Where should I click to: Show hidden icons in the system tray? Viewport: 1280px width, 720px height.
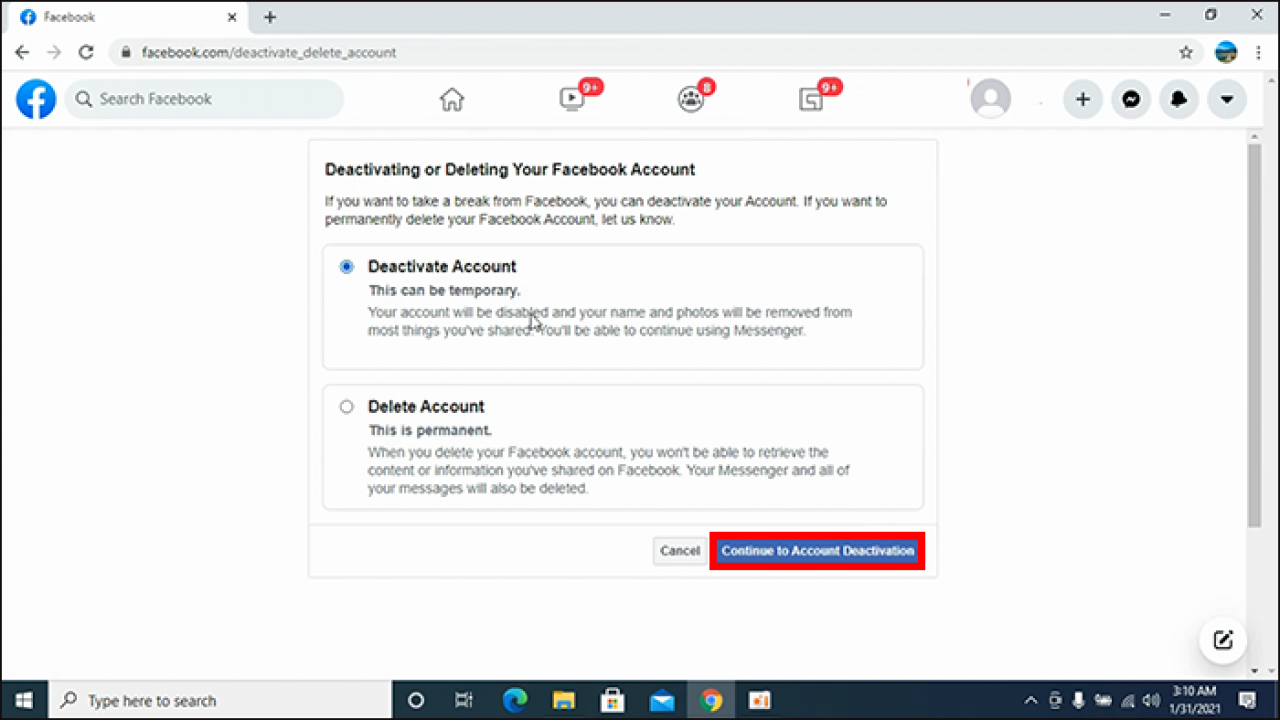[x=1030, y=700]
